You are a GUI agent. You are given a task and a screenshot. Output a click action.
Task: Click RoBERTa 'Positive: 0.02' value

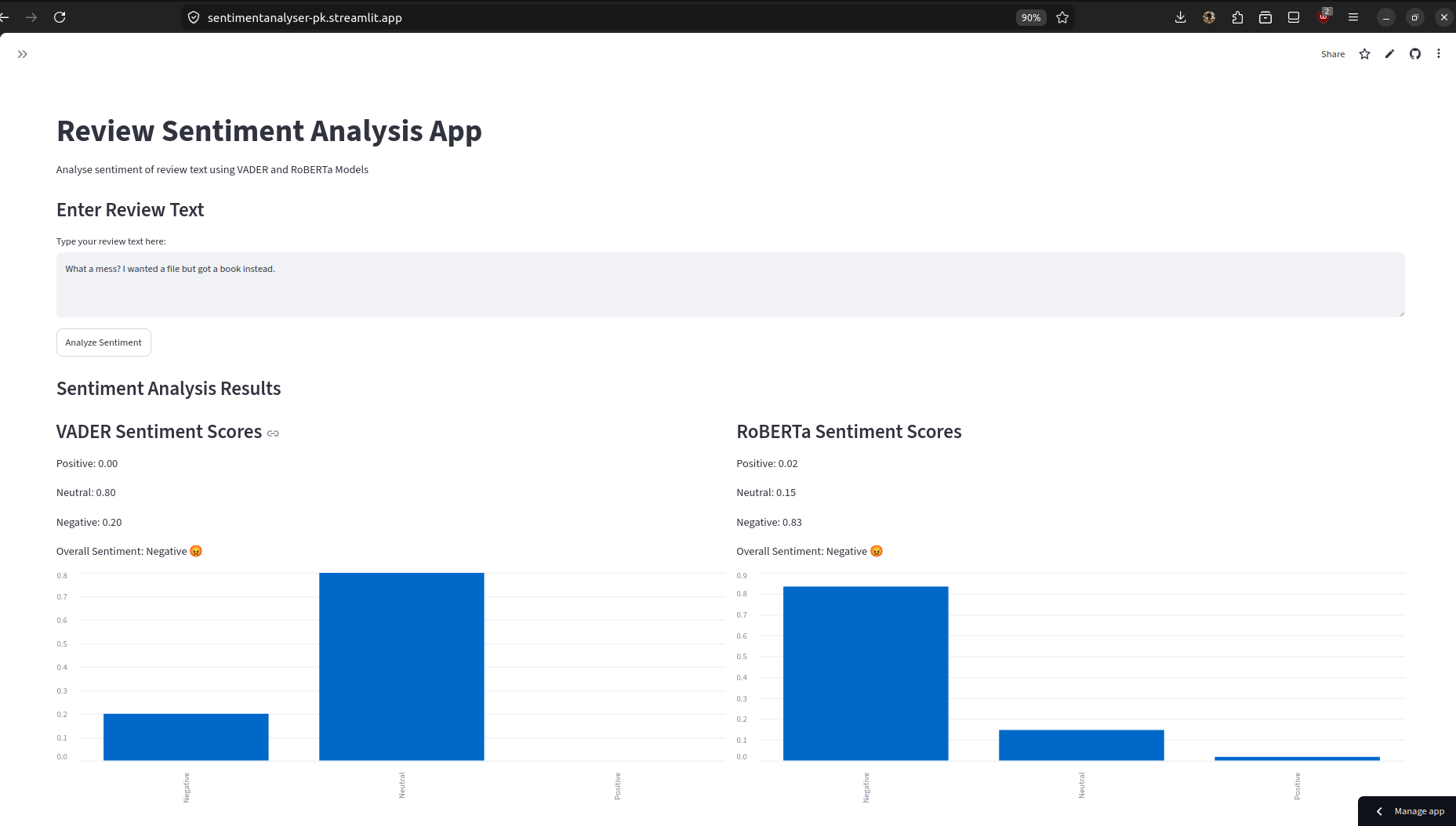(x=767, y=464)
